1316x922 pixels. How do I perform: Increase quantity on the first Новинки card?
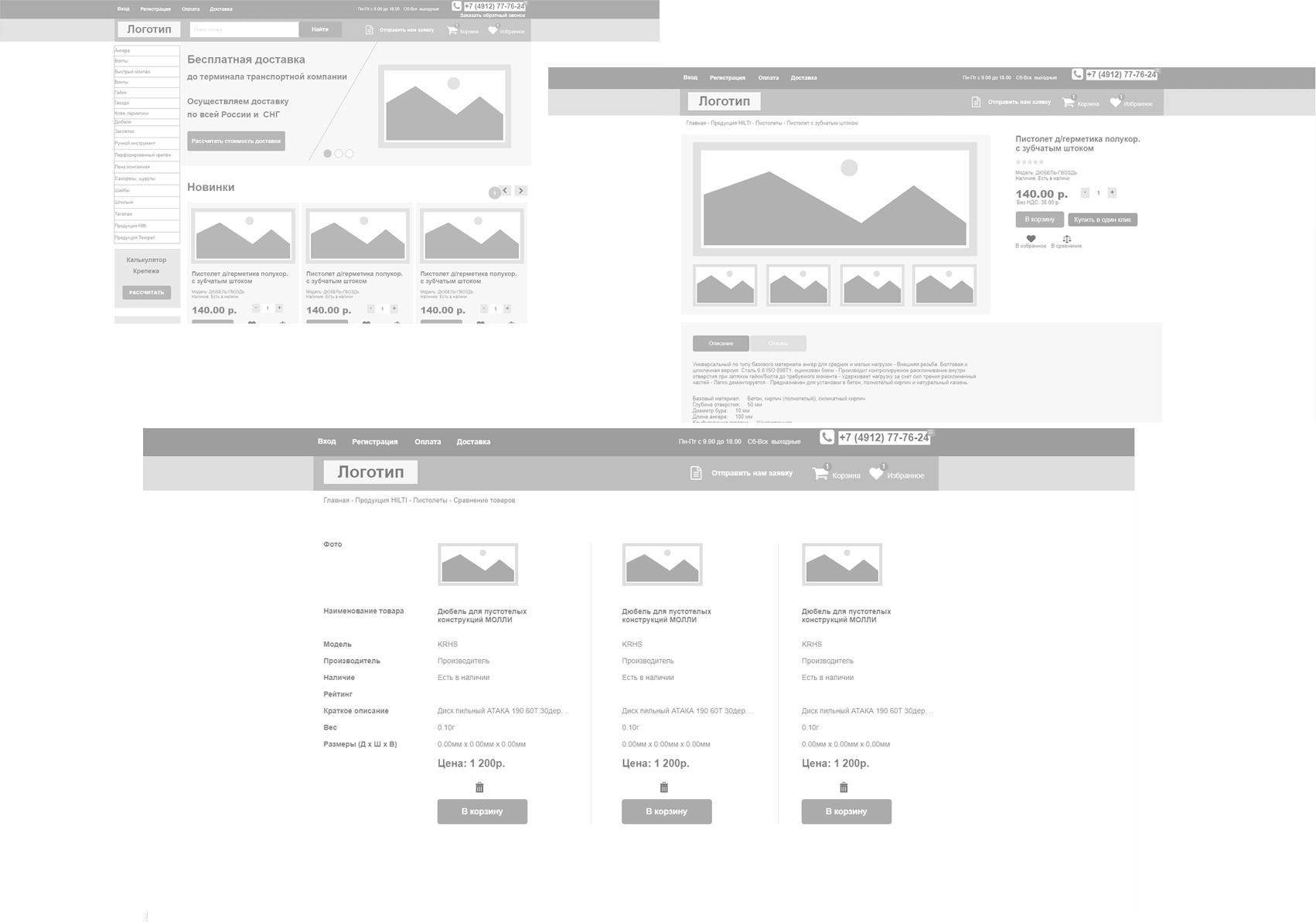(279, 308)
